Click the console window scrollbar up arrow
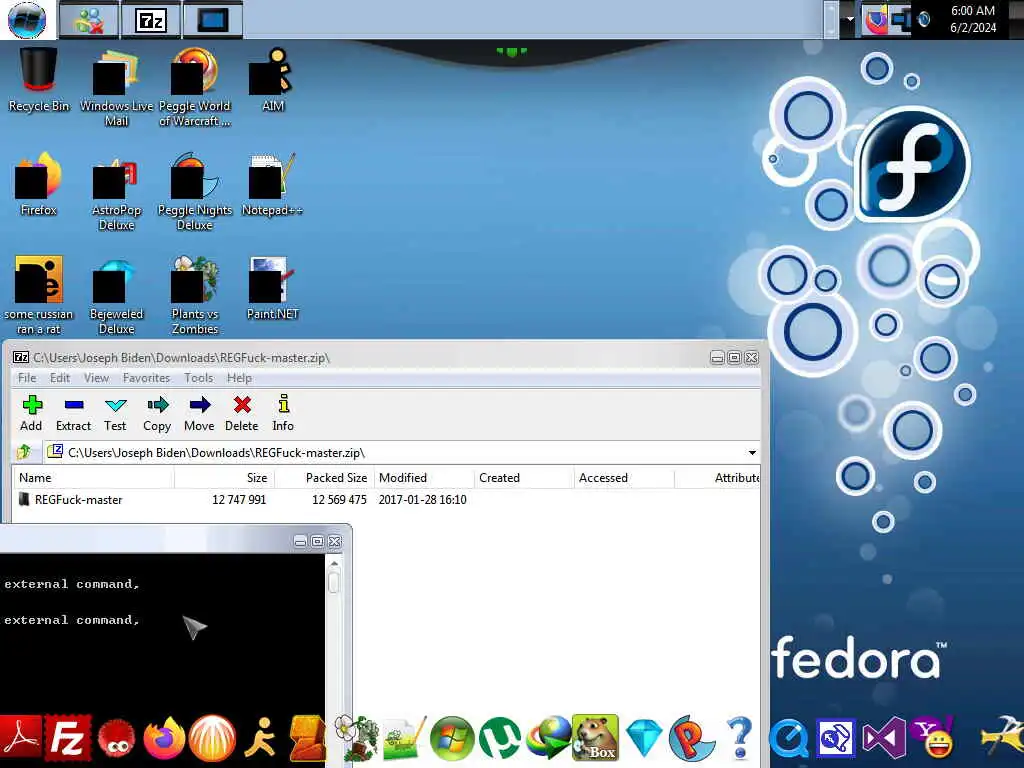This screenshot has width=1024, height=768. (334, 563)
